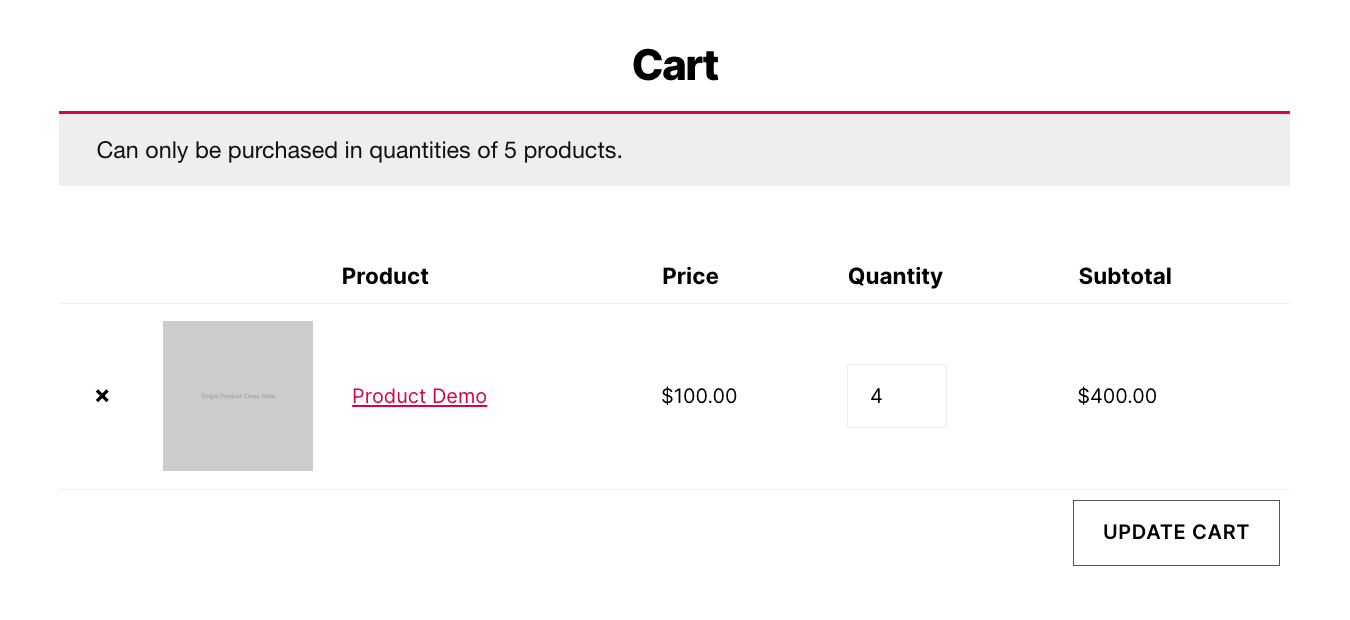Click the blank header cell above the remove icon

pyautogui.click(x=102, y=276)
